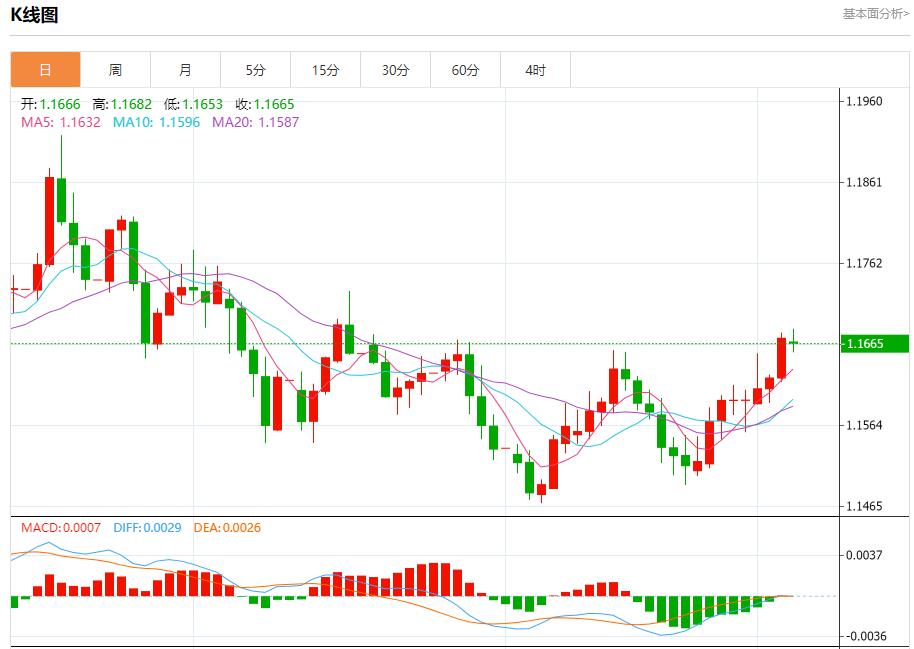Click the 开 opening price readout
Screen dimensions: 914x649
point(50,104)
